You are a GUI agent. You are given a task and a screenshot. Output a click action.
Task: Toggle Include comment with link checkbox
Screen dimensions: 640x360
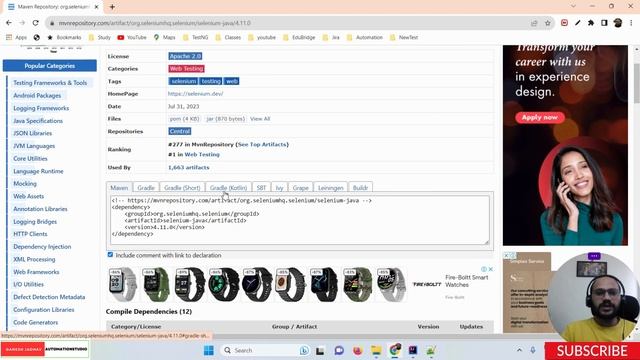coord(110,255)
